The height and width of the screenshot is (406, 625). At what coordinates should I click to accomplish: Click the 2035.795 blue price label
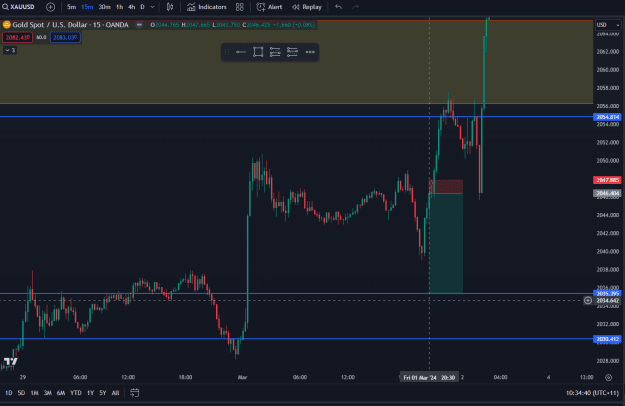[607, 294]
